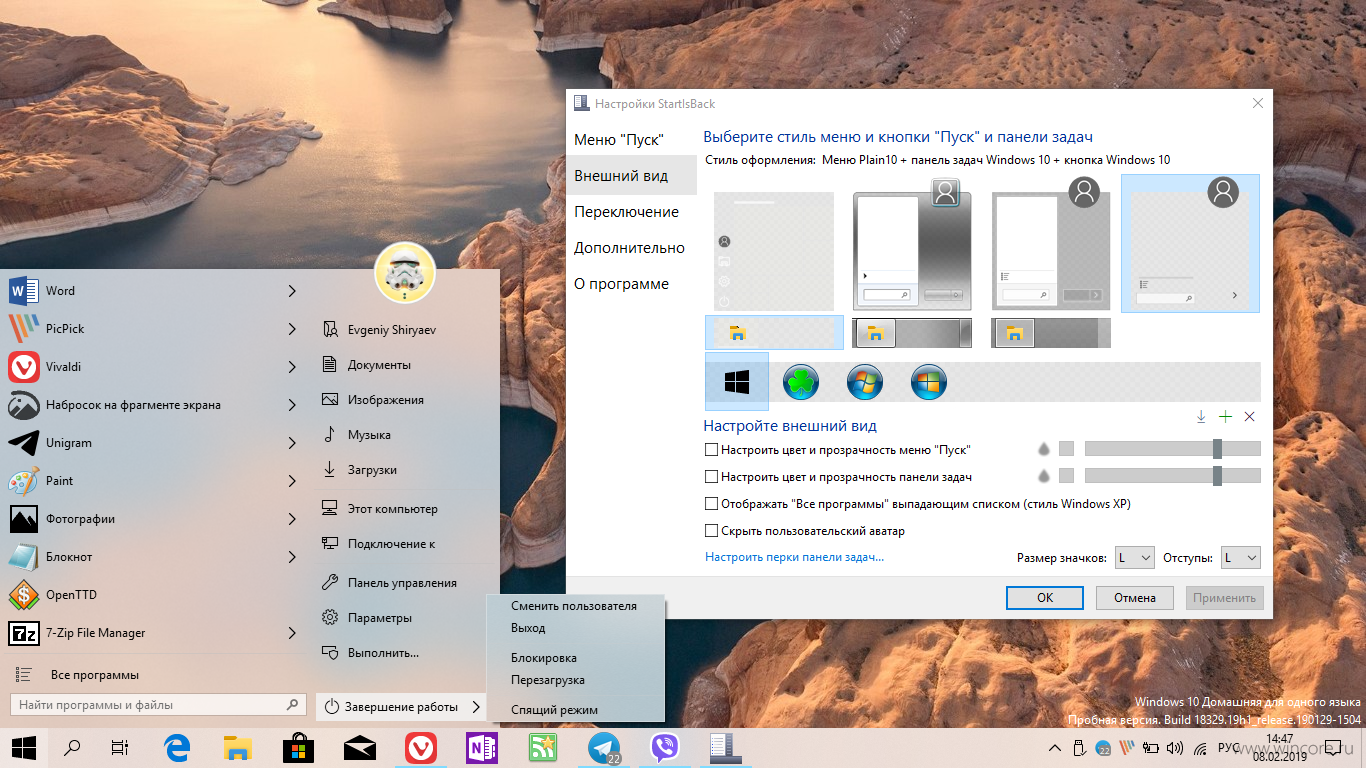Open Word from the start menu list
The image size is (1366, 768).
pyautogui.click(x=153, y=291)
